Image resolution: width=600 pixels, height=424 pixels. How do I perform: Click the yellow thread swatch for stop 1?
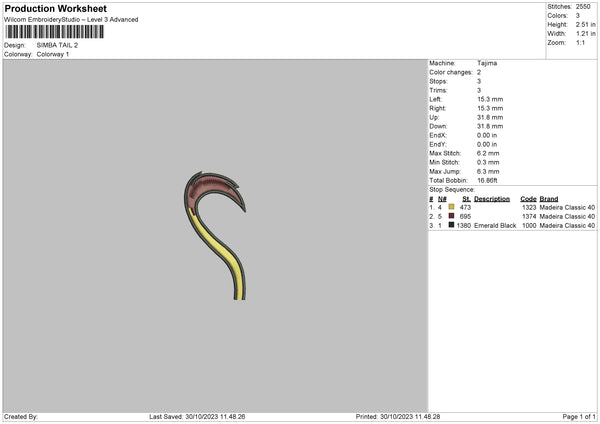tap(452, 207)
